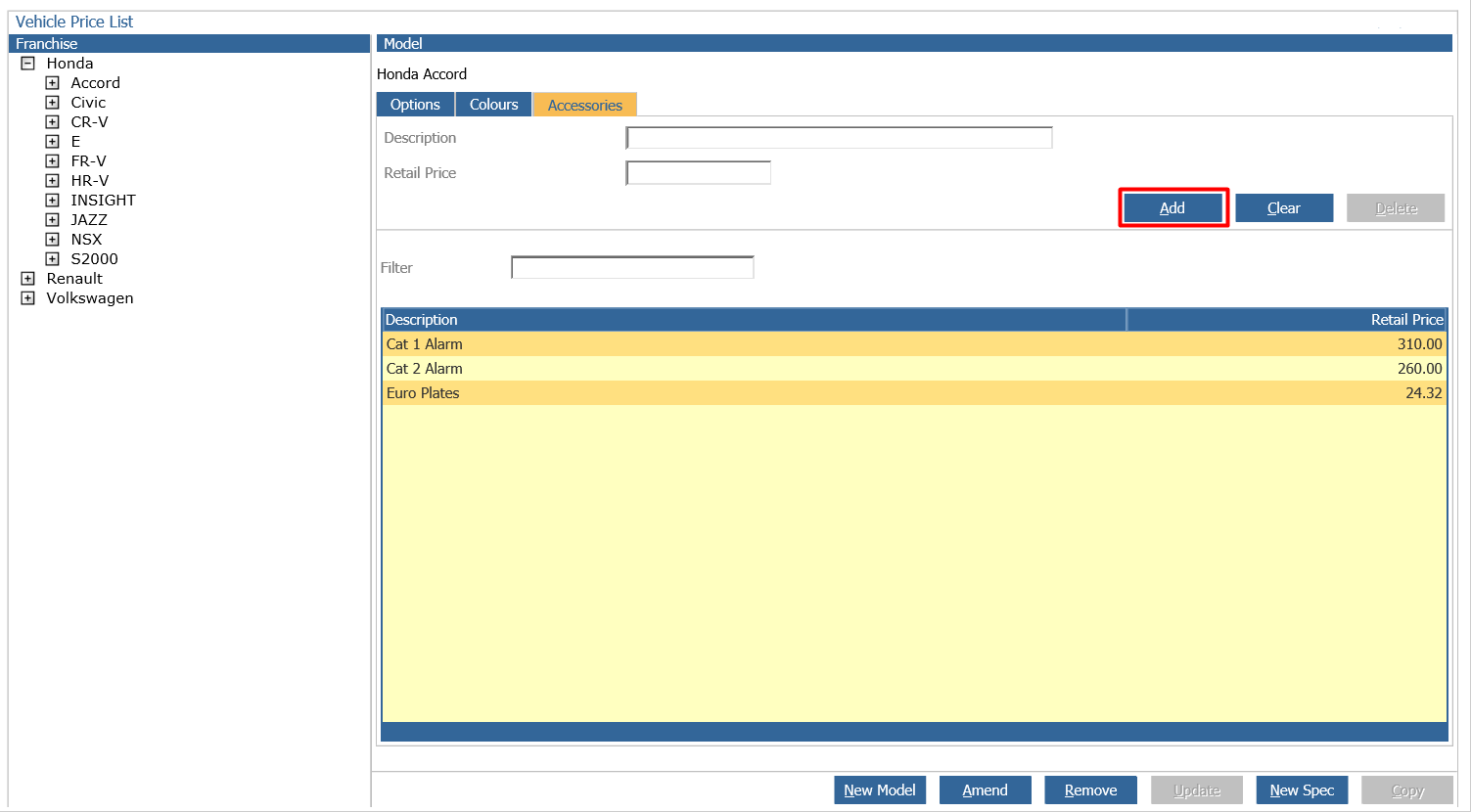Expand the JAZZ model node

point(53,220)
